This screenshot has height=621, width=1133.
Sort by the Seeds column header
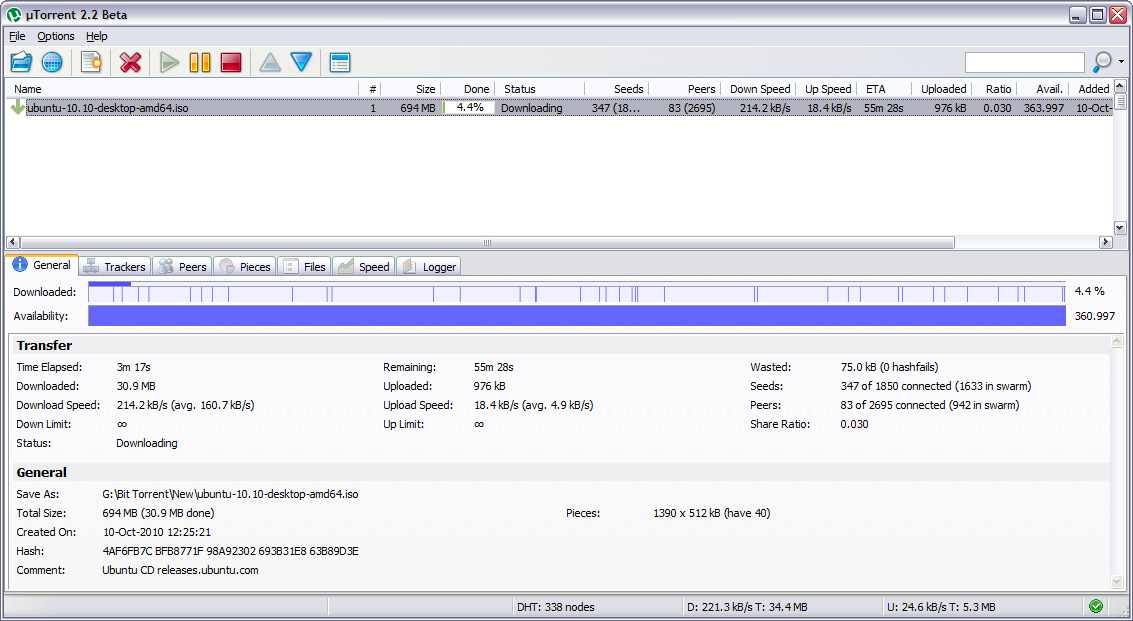(616, 89)
